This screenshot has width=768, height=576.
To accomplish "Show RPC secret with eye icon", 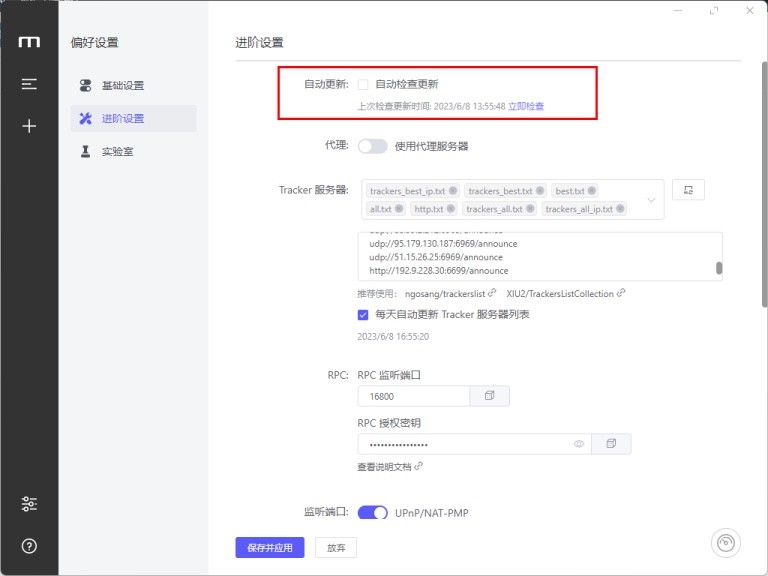I will coord(579,444).
